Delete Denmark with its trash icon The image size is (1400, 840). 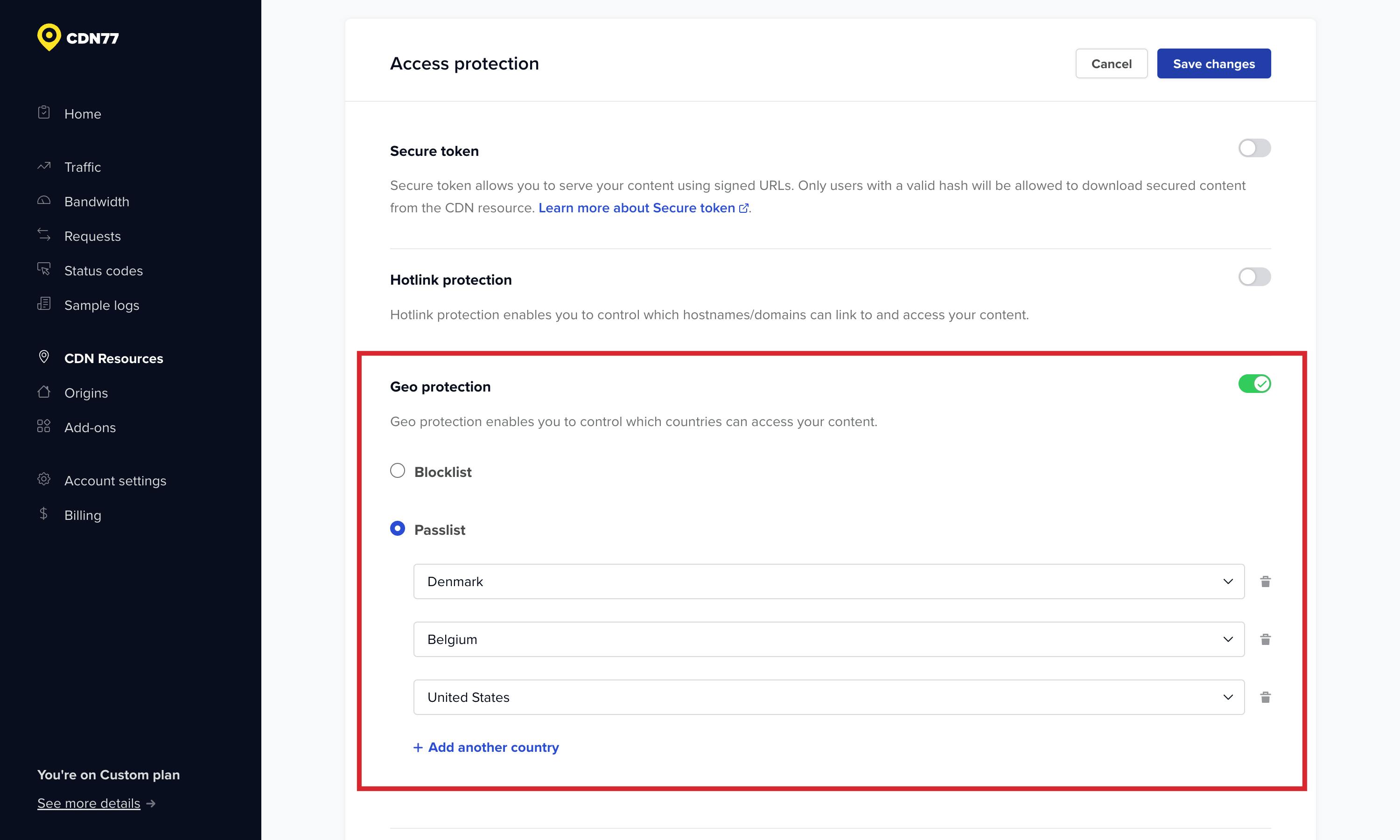pos(1265,581)
